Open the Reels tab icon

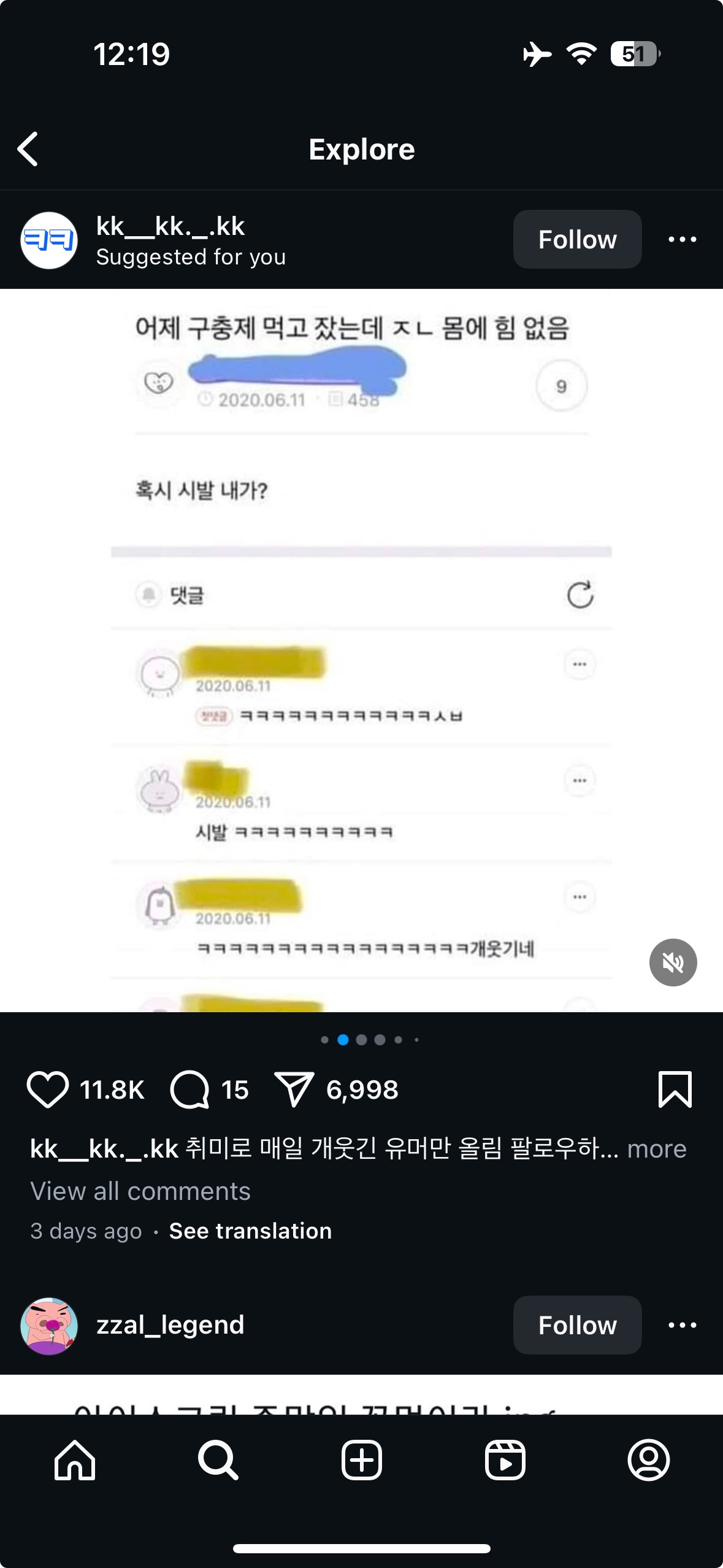click(505, 1460)
